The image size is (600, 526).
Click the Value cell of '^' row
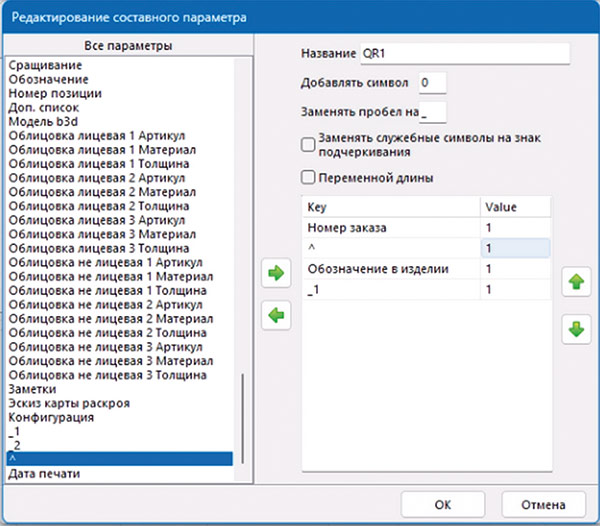click(x=515, y=248)
